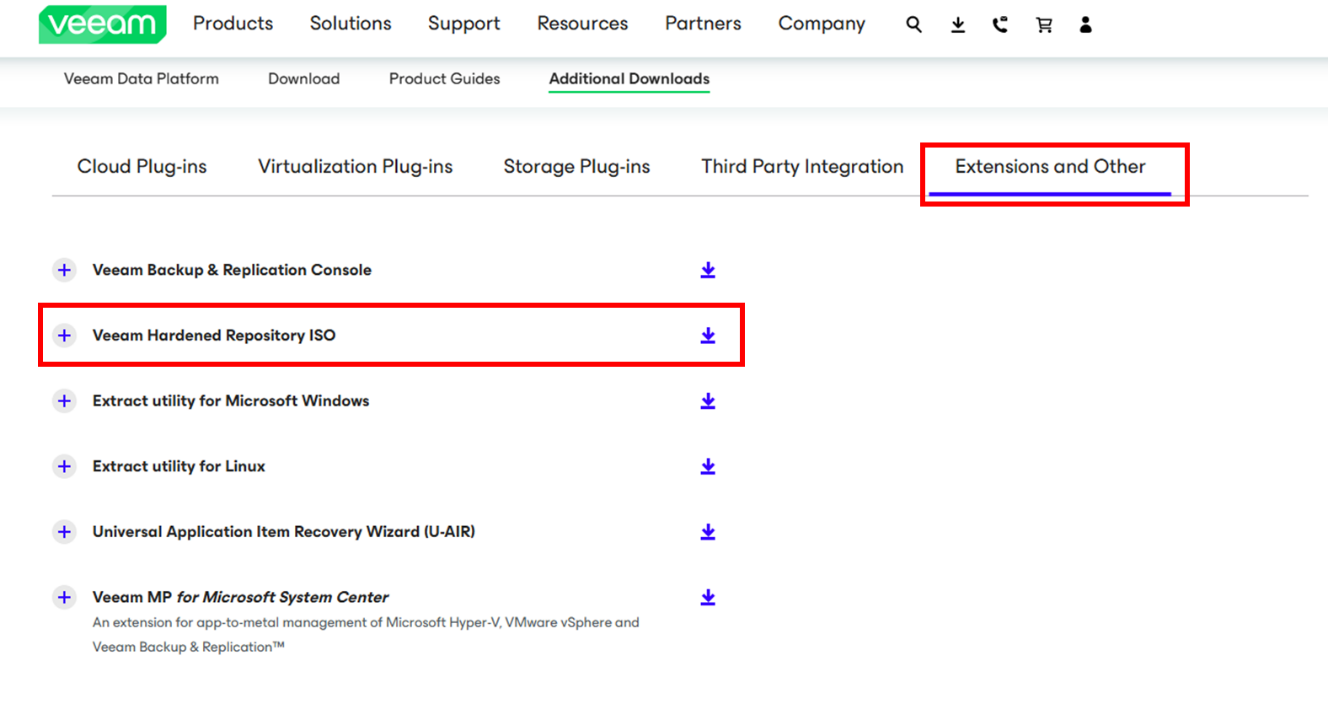1328x720 pixels.
Task: Open the Solutions menu
Action: coord(351,23)
